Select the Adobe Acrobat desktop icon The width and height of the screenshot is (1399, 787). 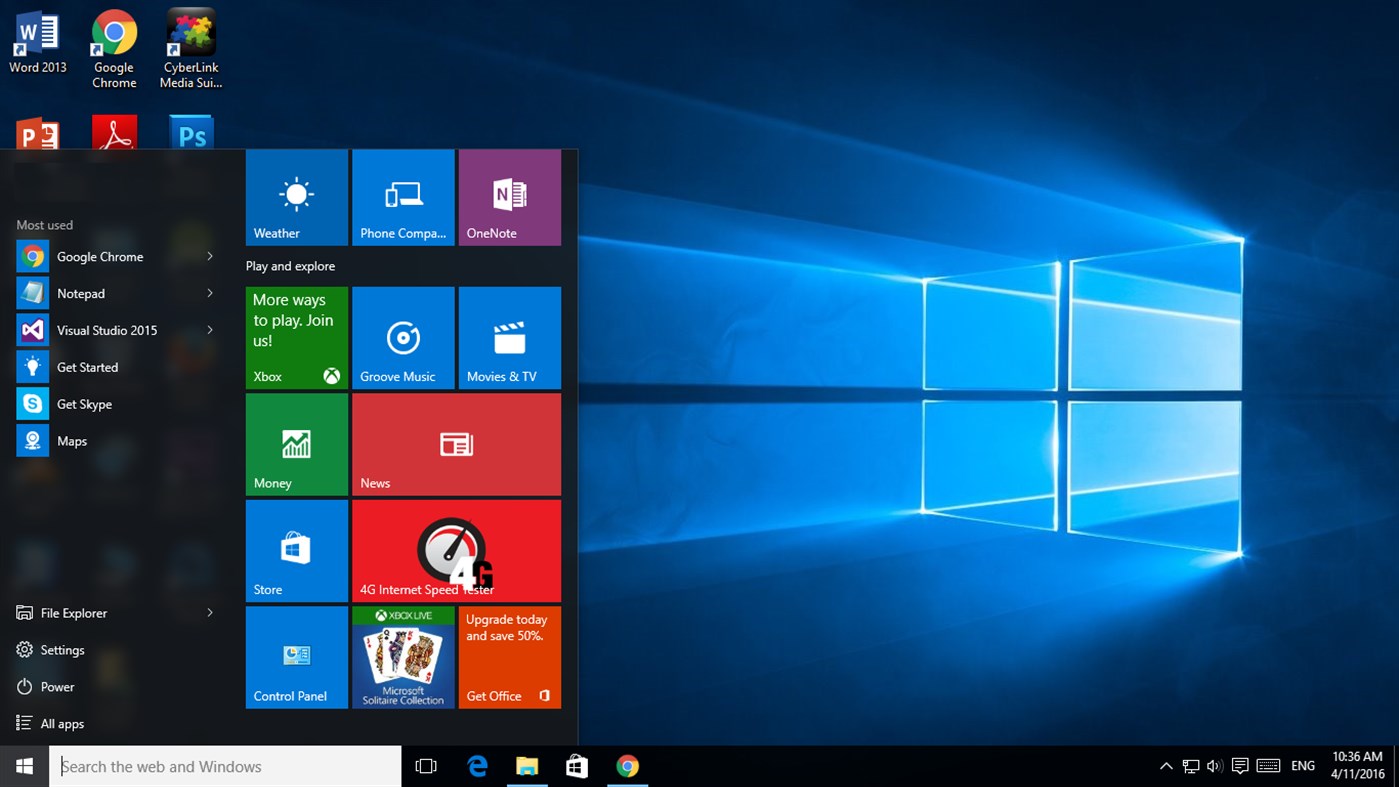(114, 133)
